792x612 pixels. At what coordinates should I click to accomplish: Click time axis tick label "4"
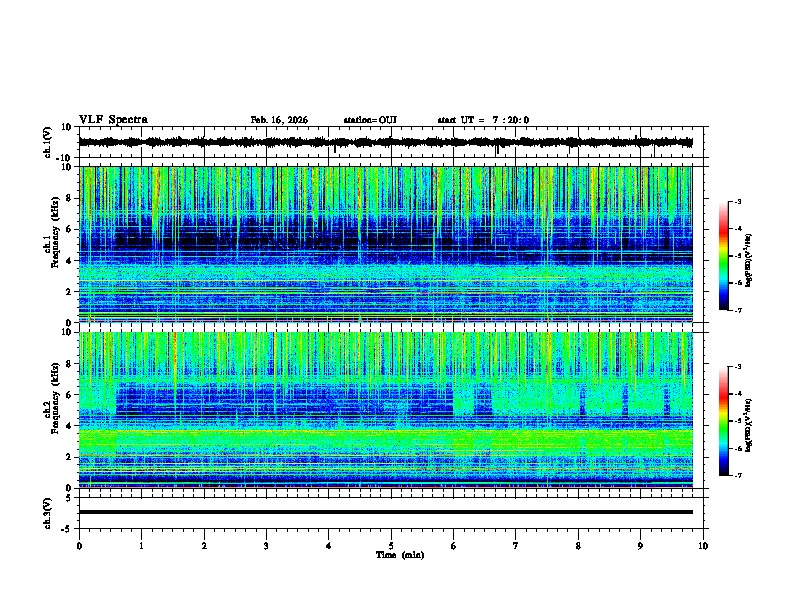click(x=329, y=546)
